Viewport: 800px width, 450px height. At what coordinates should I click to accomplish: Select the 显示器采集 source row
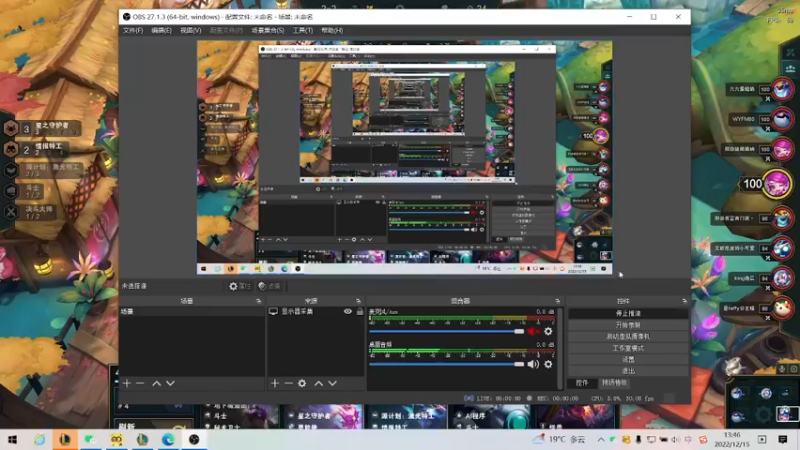[316, 311]
